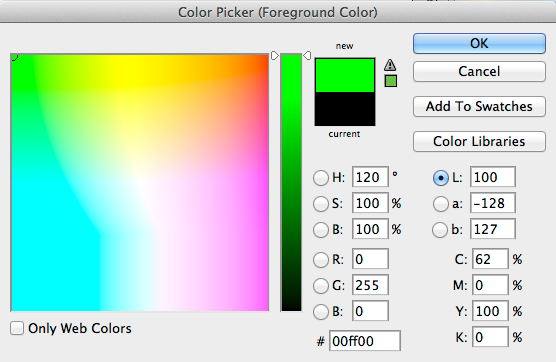Click the Lab b field showing 127
The image size is (556, 362).
click(x=493, y=229)
